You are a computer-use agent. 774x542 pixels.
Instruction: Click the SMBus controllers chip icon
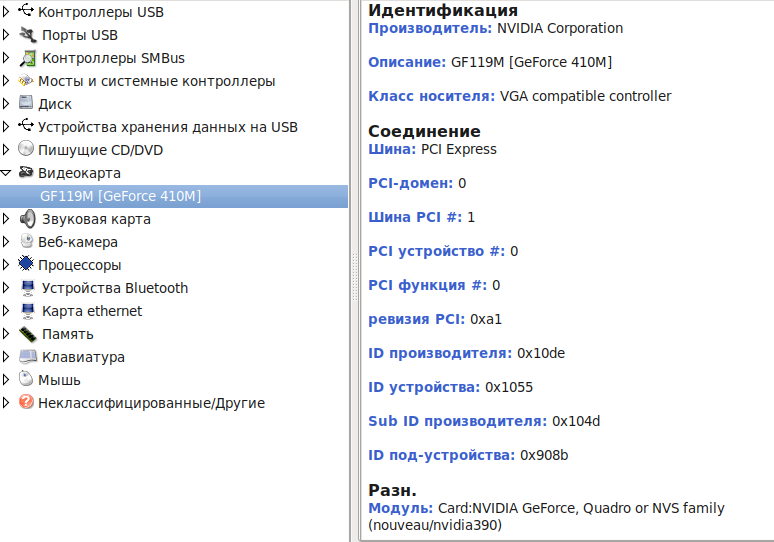(x=28, y=58)
